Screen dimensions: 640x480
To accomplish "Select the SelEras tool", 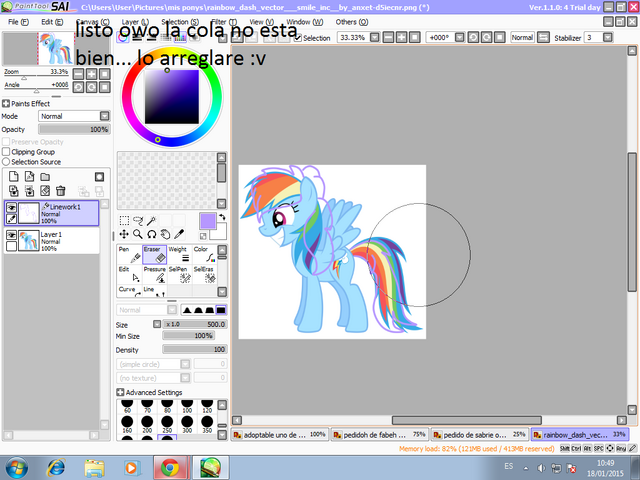I will click(x=204, y=275).
